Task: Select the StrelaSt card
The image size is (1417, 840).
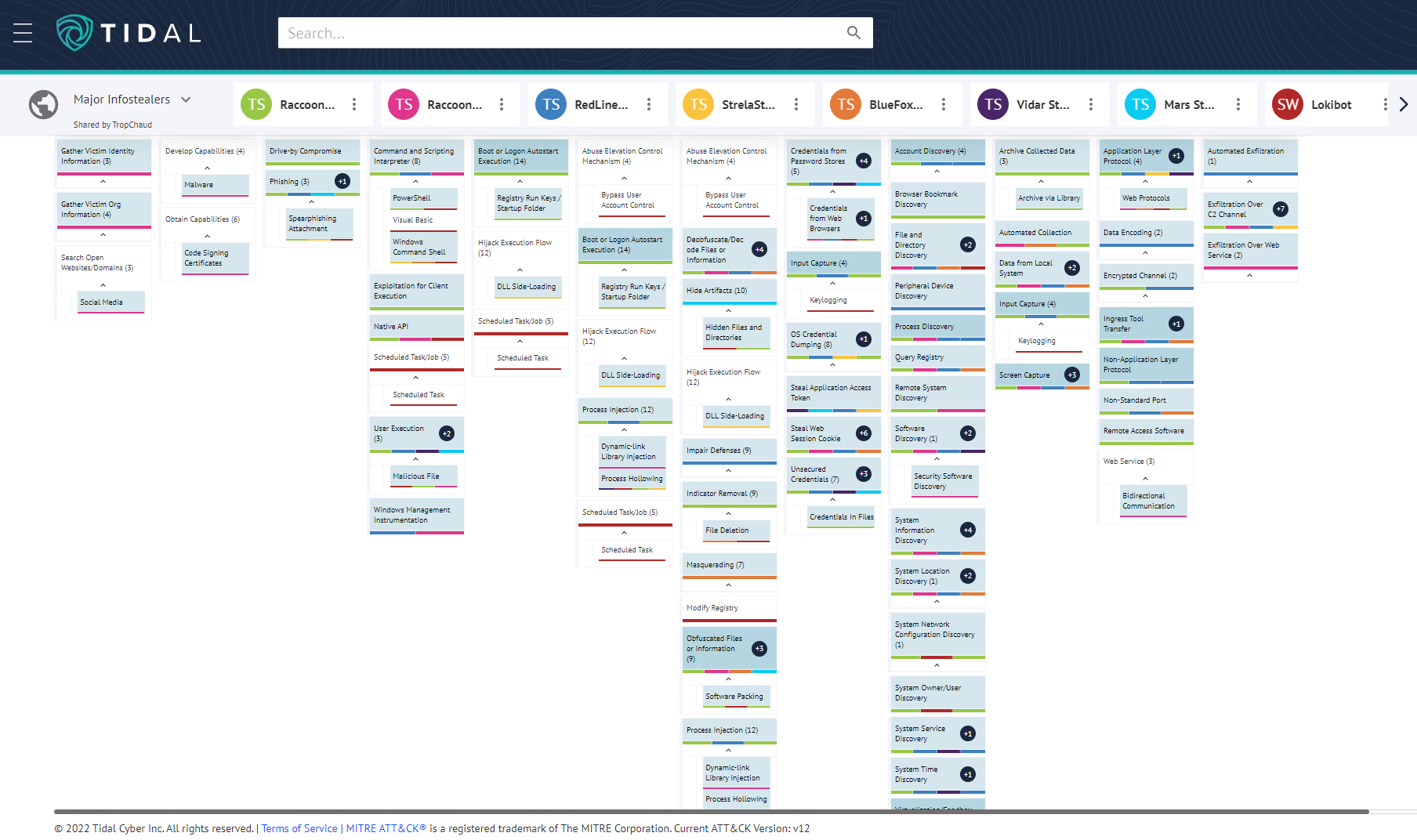Action: click(745, 104)
